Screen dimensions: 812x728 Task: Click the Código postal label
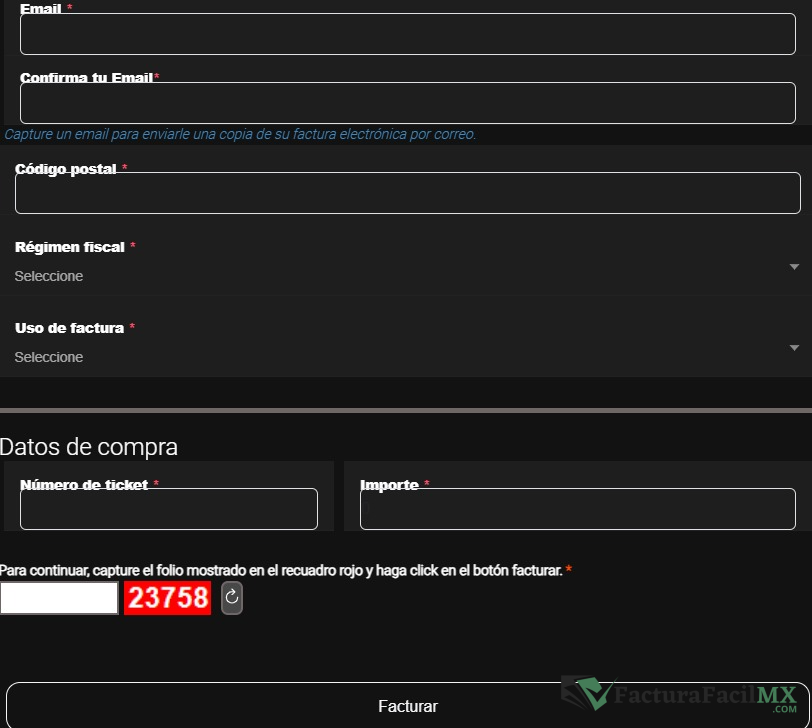point(66,170)
